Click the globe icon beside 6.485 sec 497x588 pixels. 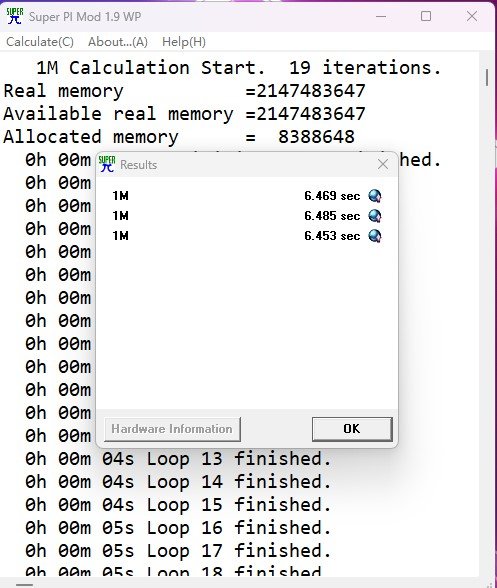click(x=375, y=216)
